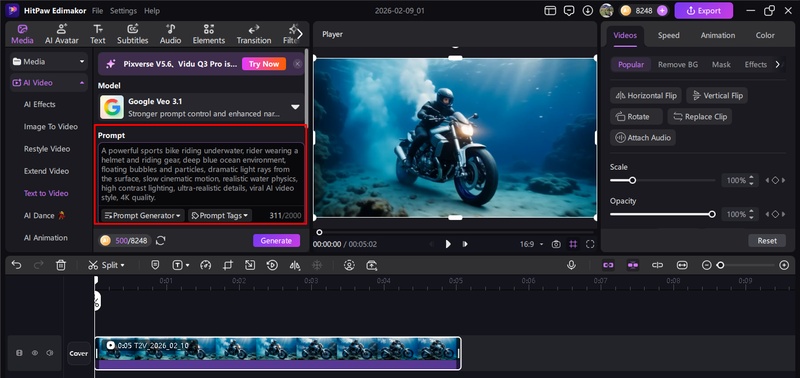
Task: Toggle track visibility eye icon
Action: (x=35, y=353)
